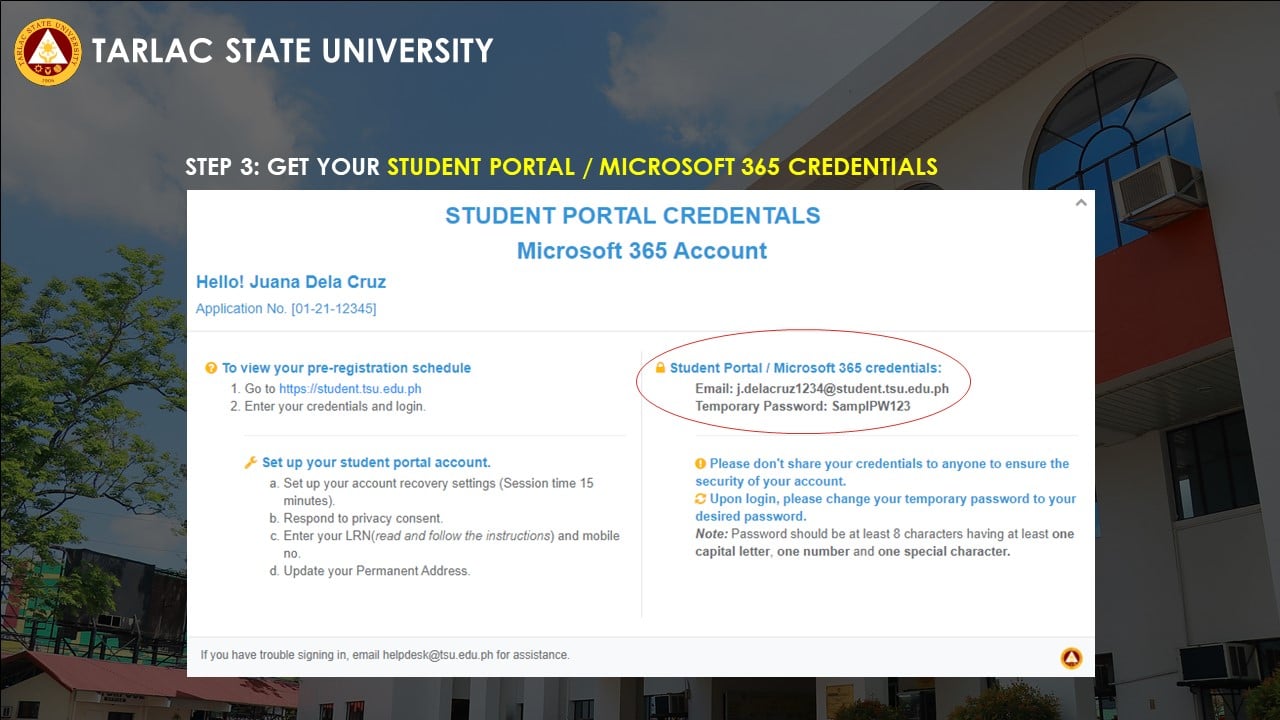
Task: Click the 'Respond to privacy consent' step
Action: pos(362,519)
